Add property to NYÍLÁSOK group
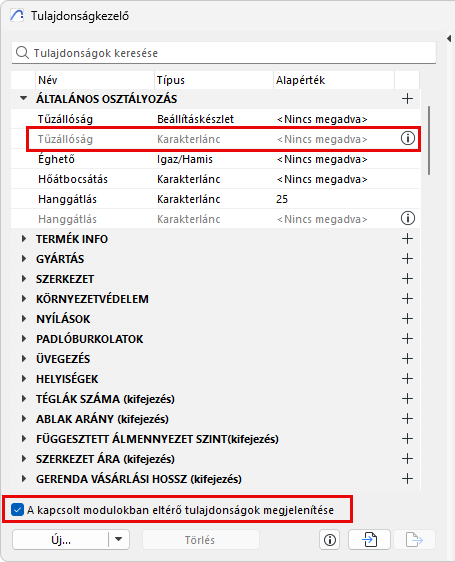The height and width of the screenshot is (562, 455). pyautogui.click(x=407, y=319)
